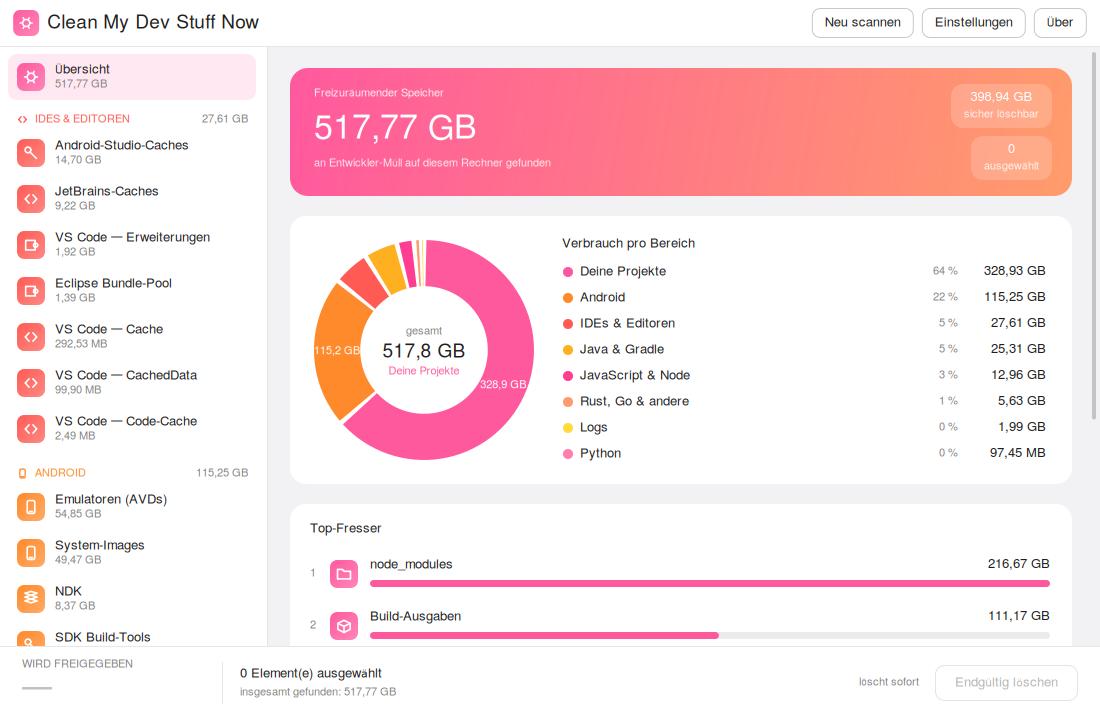Click the SDK Build-Tools label
Screen dimensions: 1100x720
(102, 637)
